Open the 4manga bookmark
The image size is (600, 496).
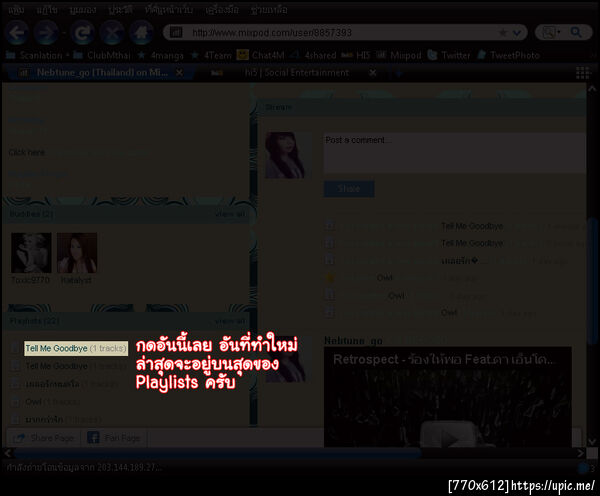161,55
